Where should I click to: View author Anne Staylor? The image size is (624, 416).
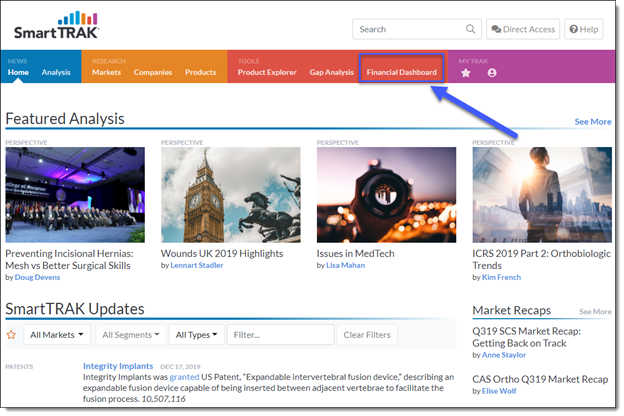[504, 355]
